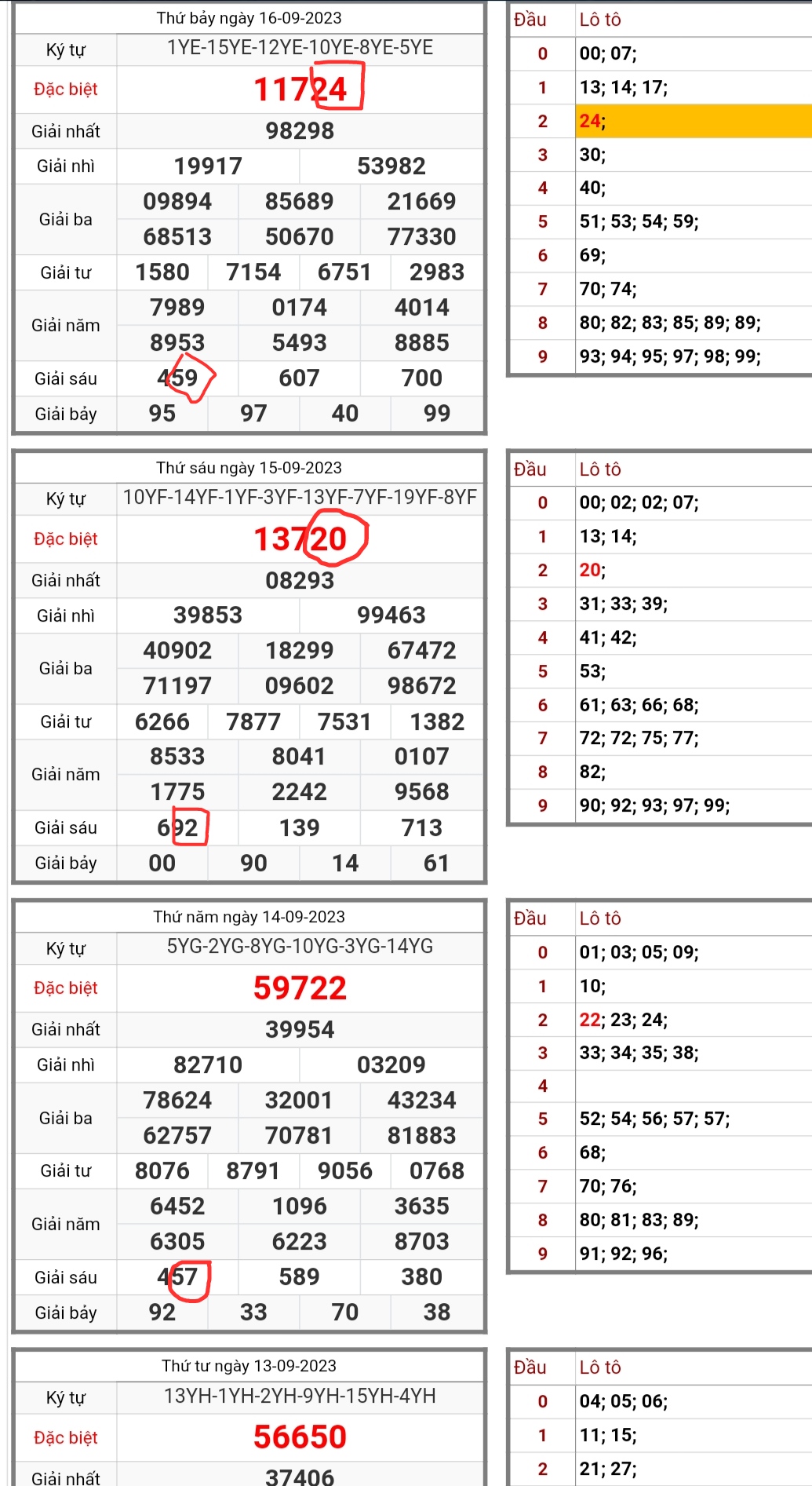The width and height of the screenshot is (812, 1486).
Task: Select the Giải tư number 0768
Action: coord(437,1171)
